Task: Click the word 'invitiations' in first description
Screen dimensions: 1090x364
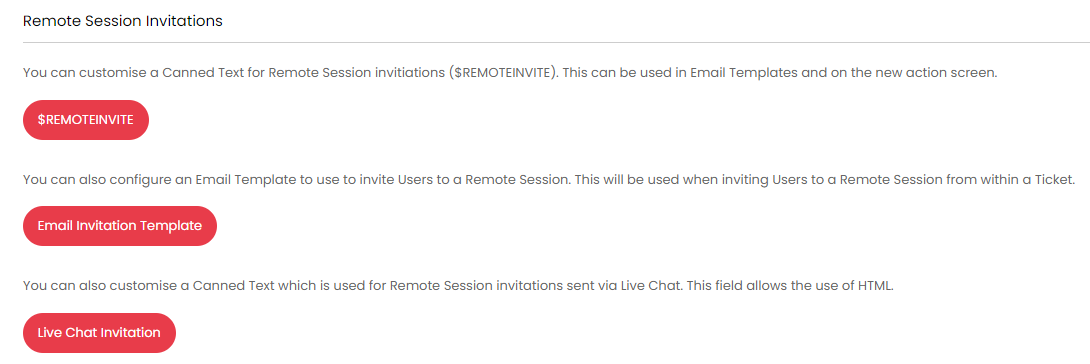Action: [x=411, y=73]
